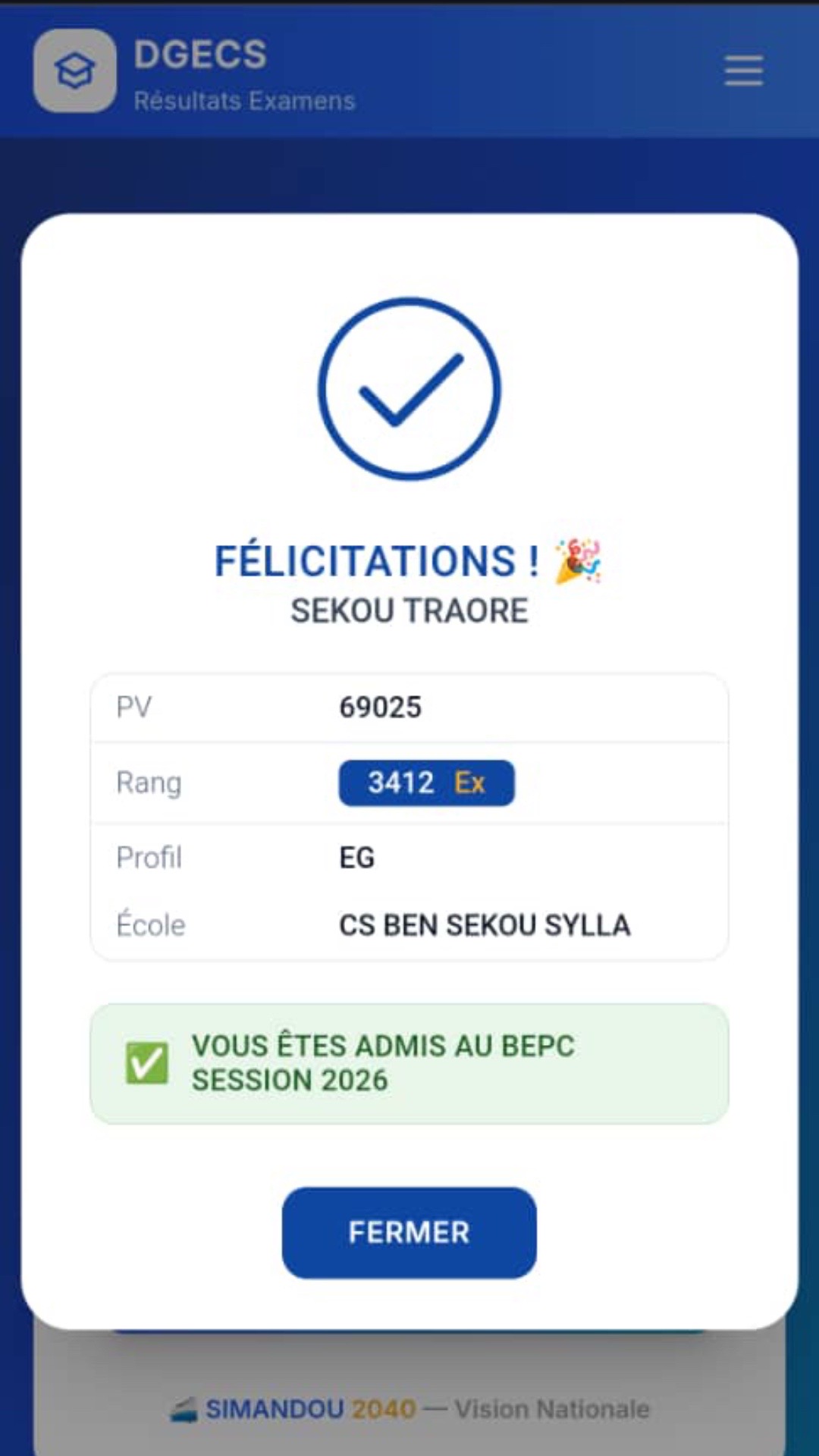The image size is (819, 1456).
Task: Select the candidate name SEKOU TRAORE
Action: click(x=409, y=611)
